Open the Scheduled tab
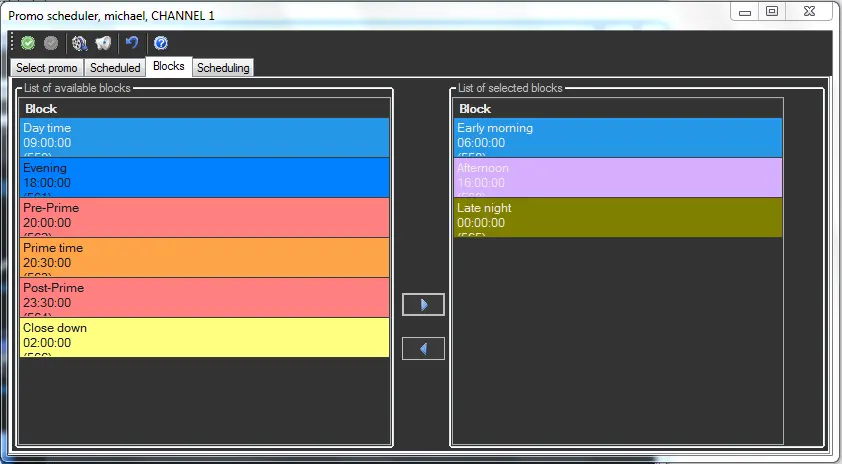This screenshot has width=842, height=464. click(x=115, y=68)
